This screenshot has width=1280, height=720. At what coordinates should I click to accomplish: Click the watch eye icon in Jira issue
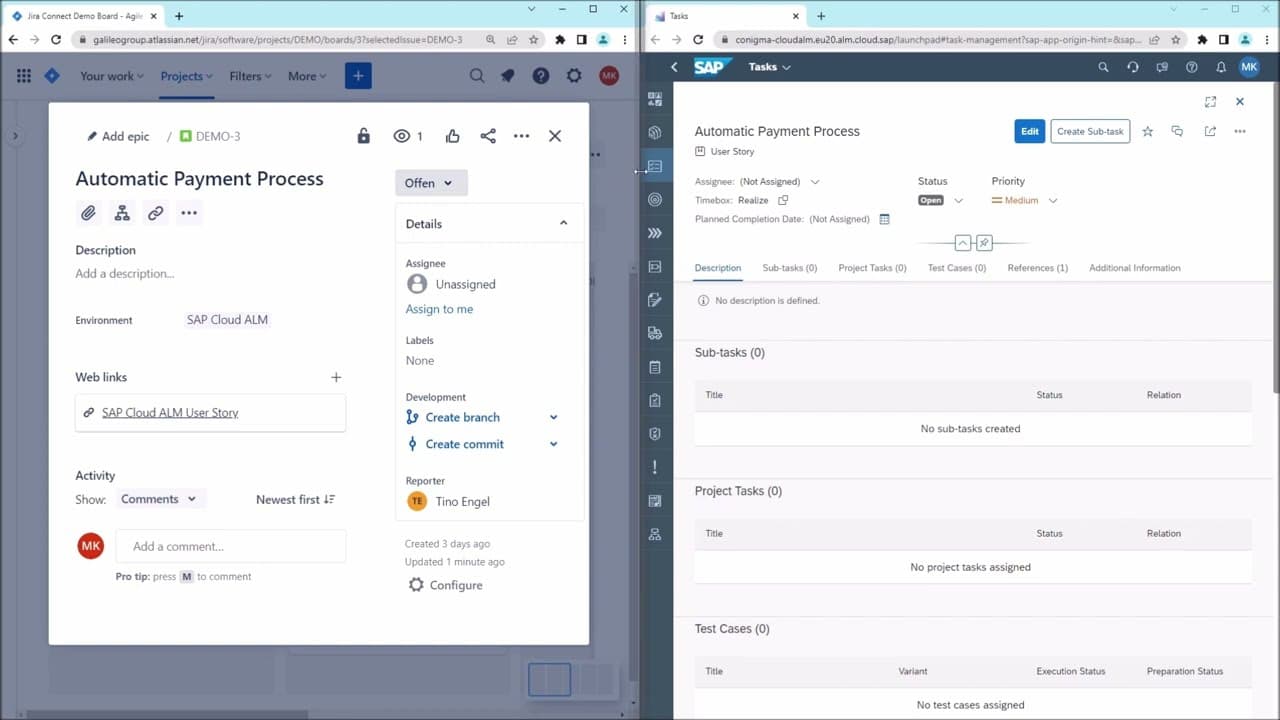pos(401,136)
